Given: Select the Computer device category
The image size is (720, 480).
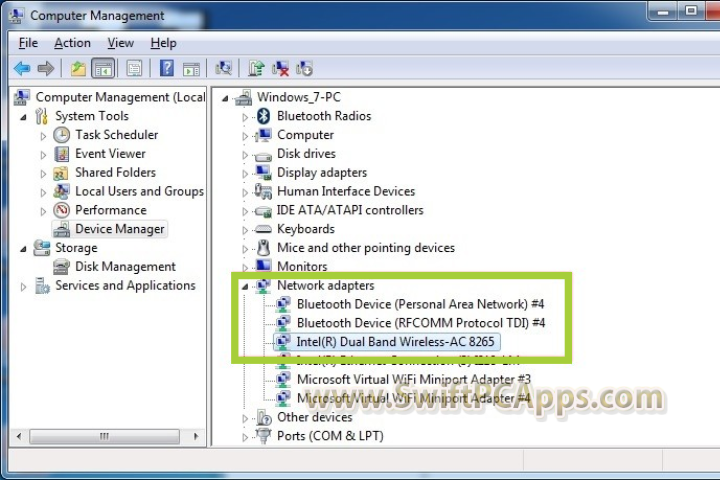Looking at the screenshot, I should click(305, 135).
